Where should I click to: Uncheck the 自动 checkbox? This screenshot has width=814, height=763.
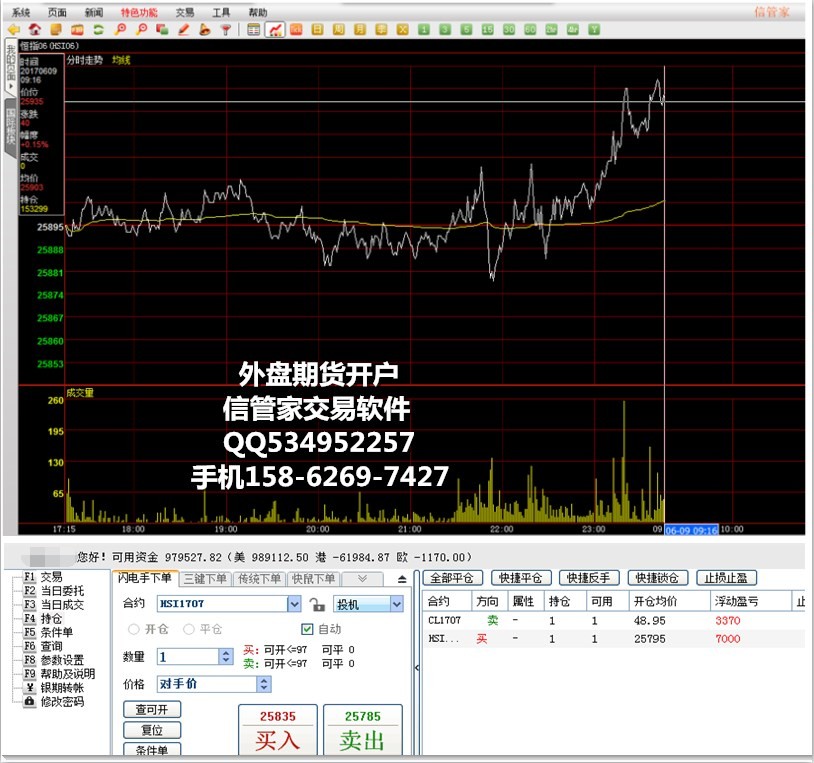307,629
